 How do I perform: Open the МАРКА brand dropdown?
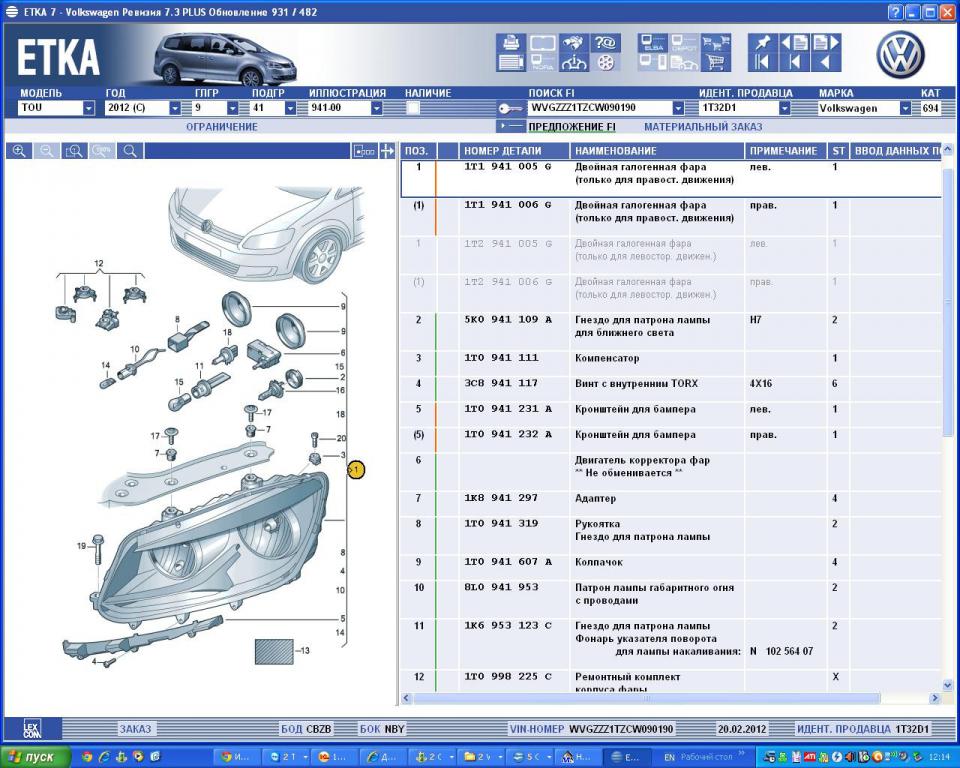tap(905, 108)
